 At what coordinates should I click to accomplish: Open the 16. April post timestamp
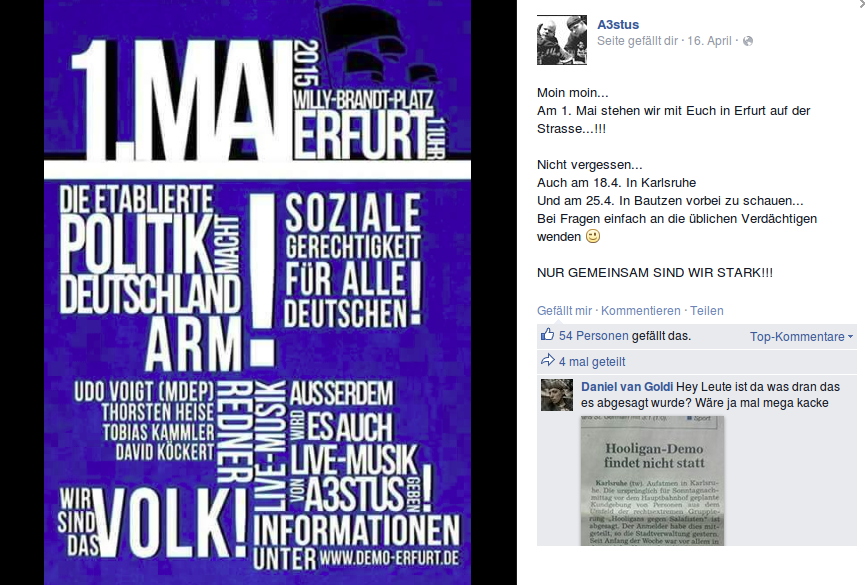[709, 41]
